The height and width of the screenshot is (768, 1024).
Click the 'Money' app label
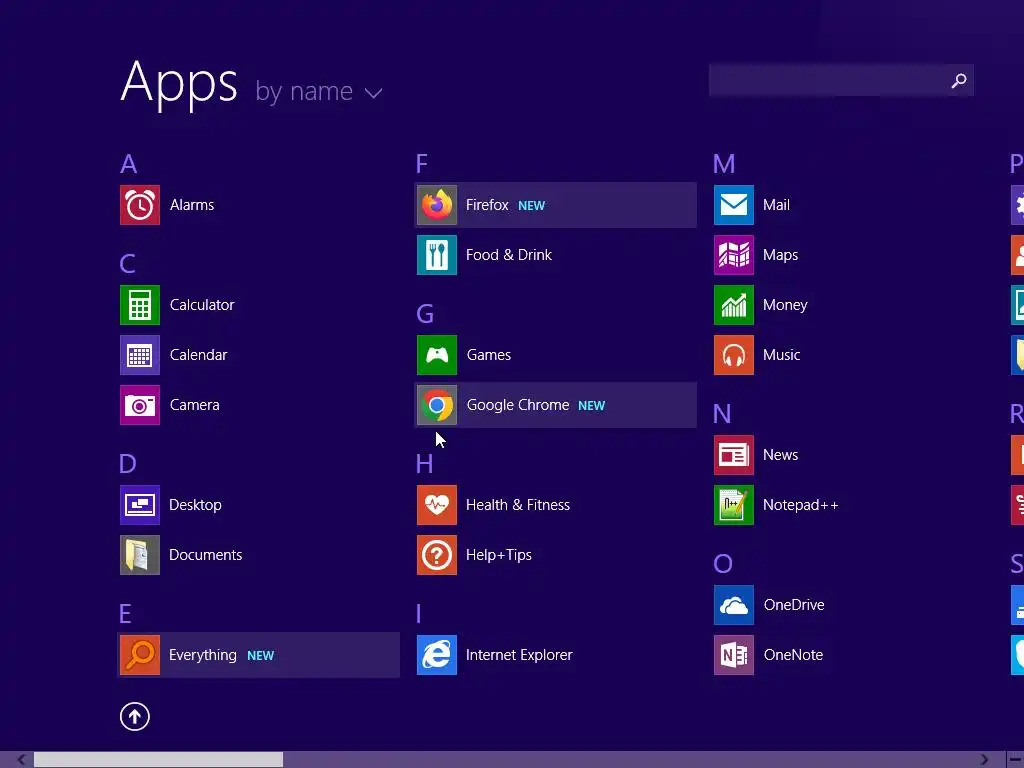point(785,305)
